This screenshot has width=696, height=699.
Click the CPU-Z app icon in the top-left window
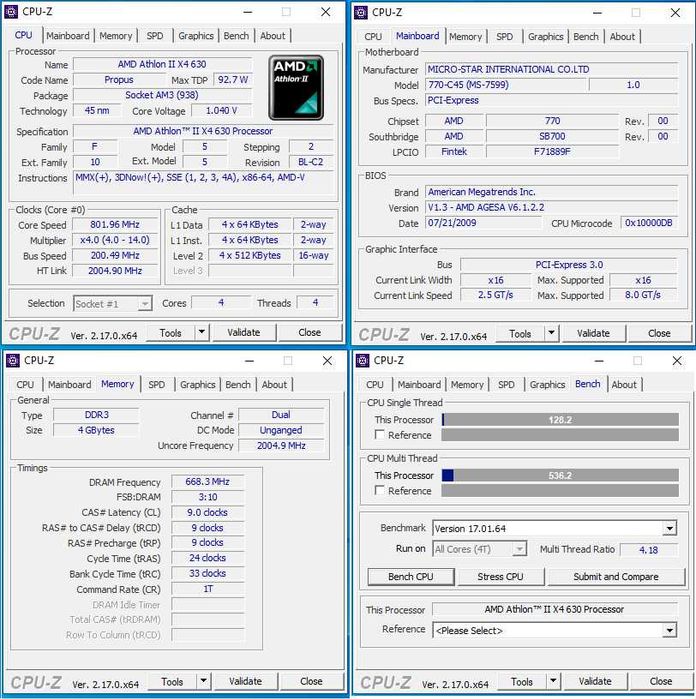(11, 12)
